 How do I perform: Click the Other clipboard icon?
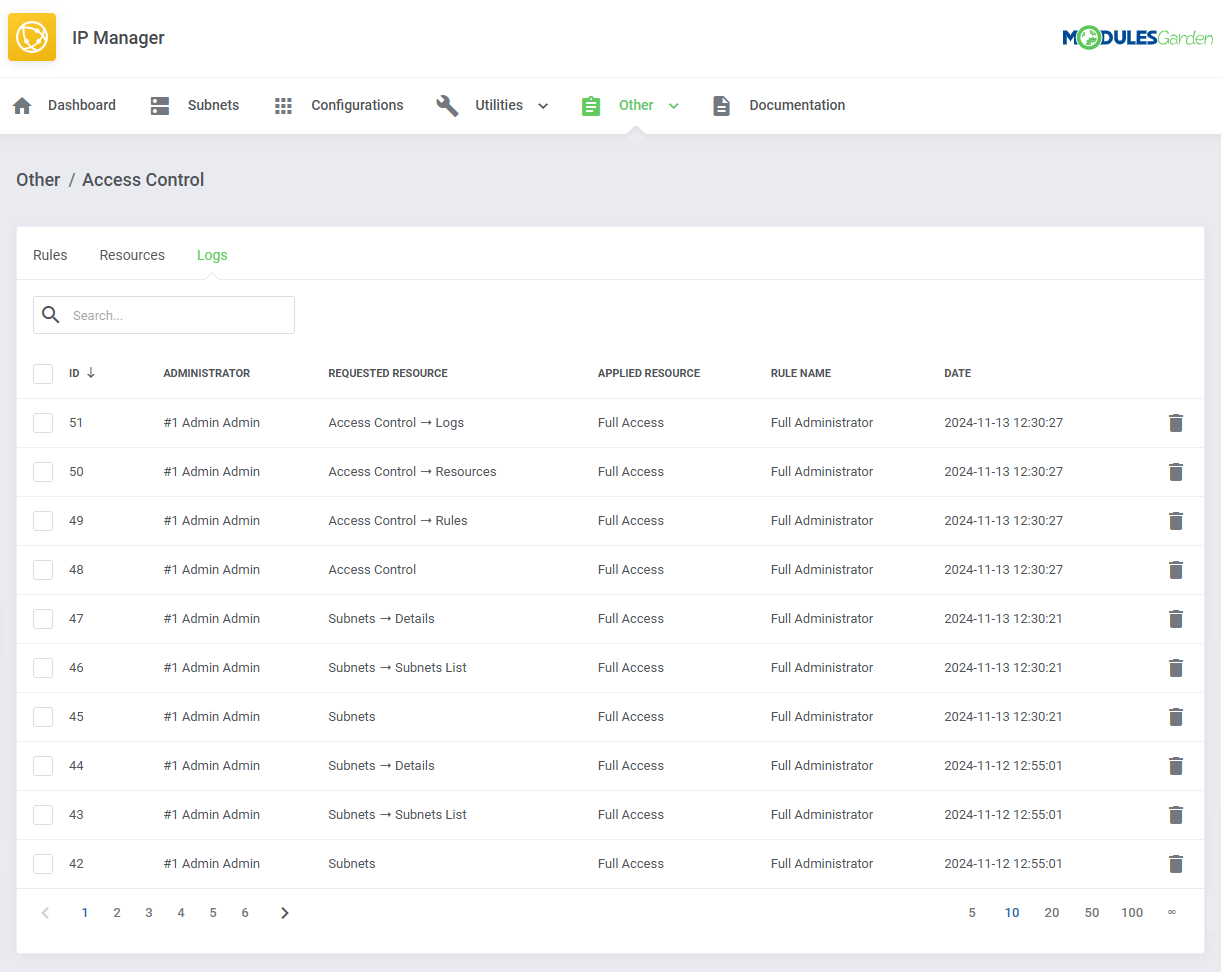[591, 105]
